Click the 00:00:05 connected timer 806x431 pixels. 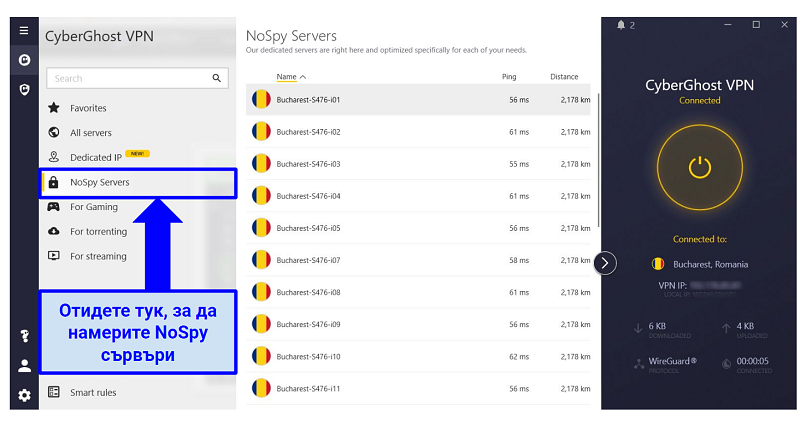click(x=753, y=361)
